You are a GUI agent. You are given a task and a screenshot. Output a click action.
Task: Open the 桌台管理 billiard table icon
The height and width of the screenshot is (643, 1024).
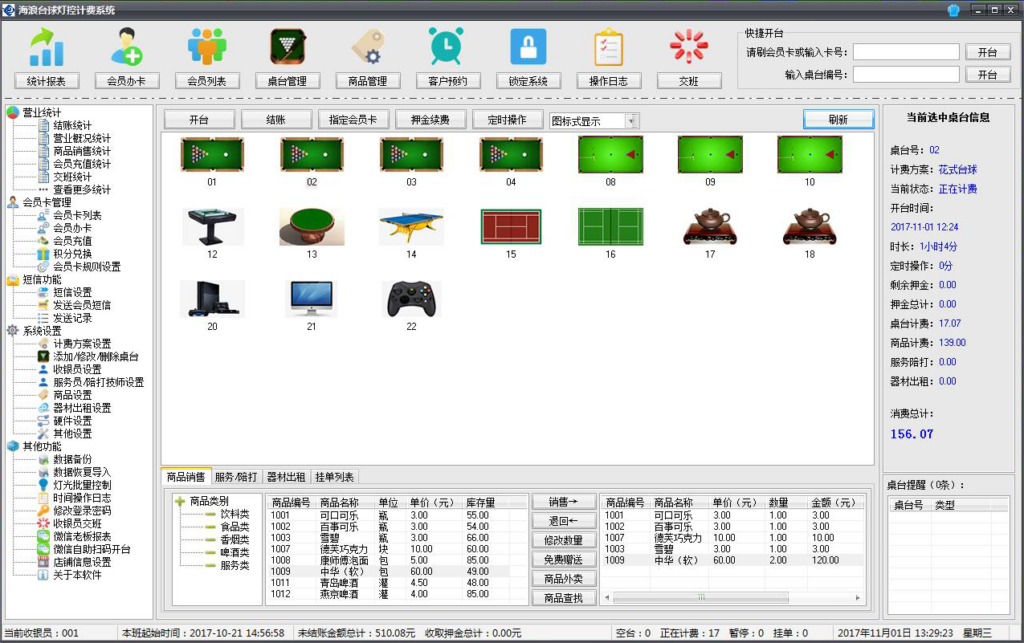pos(287,47)
